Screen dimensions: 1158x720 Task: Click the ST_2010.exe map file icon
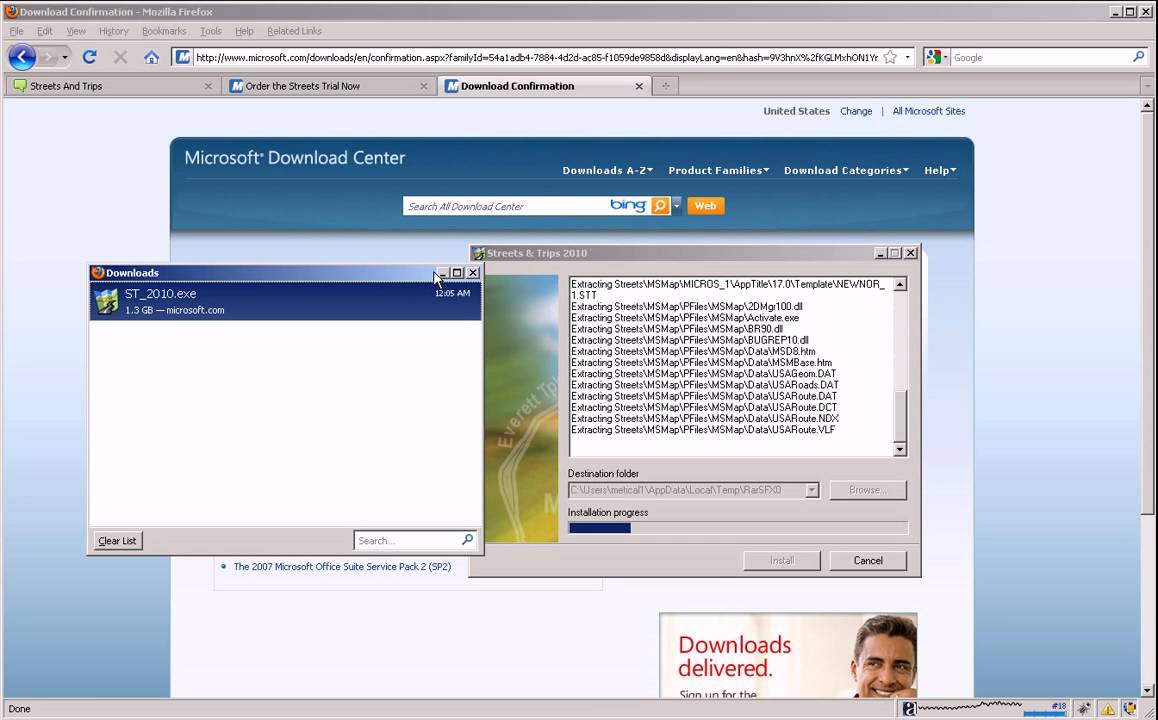coord(106,301)
